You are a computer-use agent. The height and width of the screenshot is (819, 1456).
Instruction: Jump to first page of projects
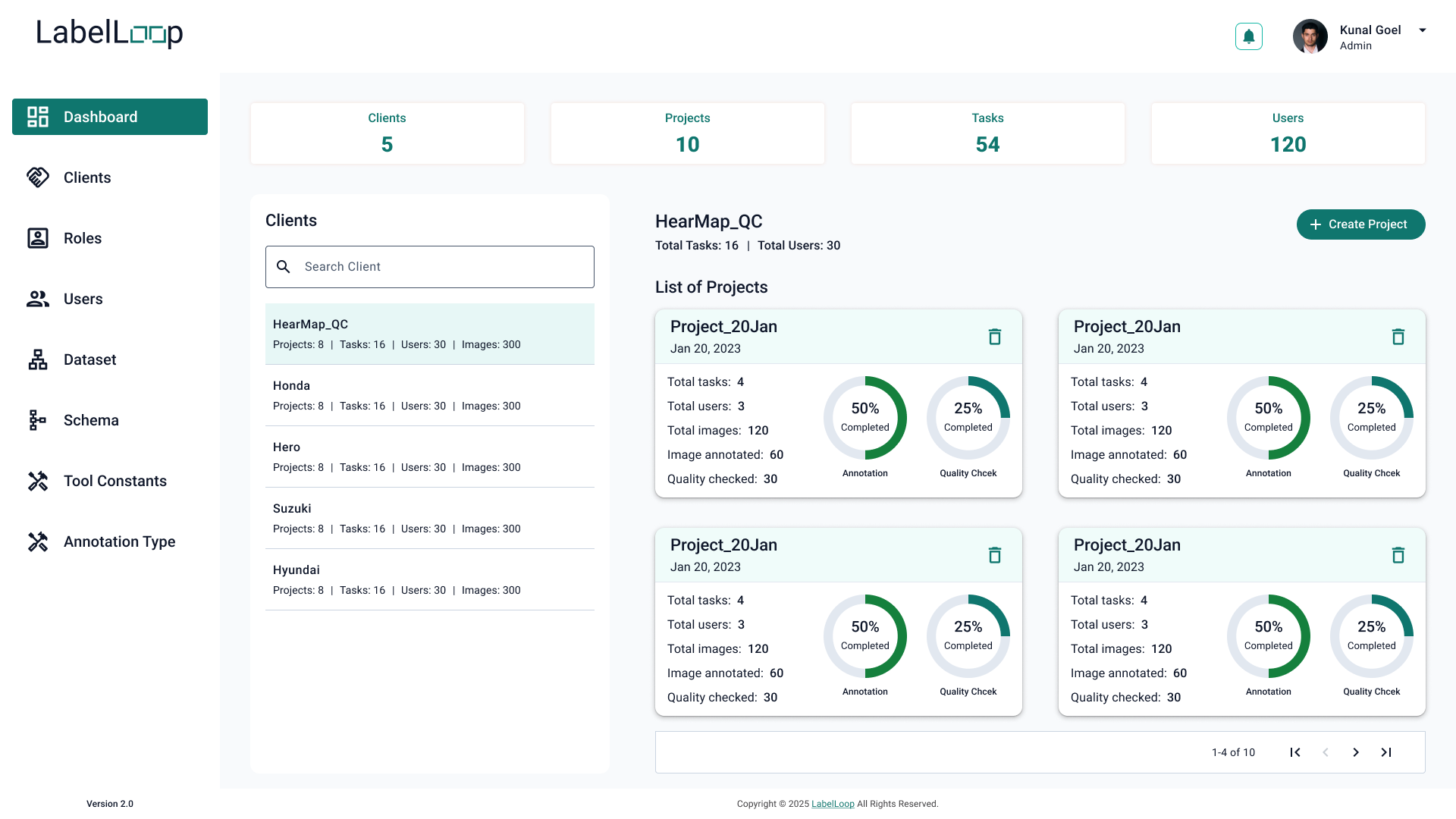coord(1295,752)
